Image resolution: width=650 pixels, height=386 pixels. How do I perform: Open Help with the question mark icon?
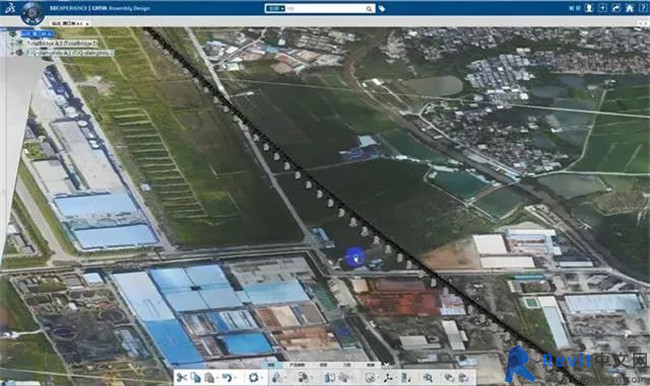(x=643, y=8)
